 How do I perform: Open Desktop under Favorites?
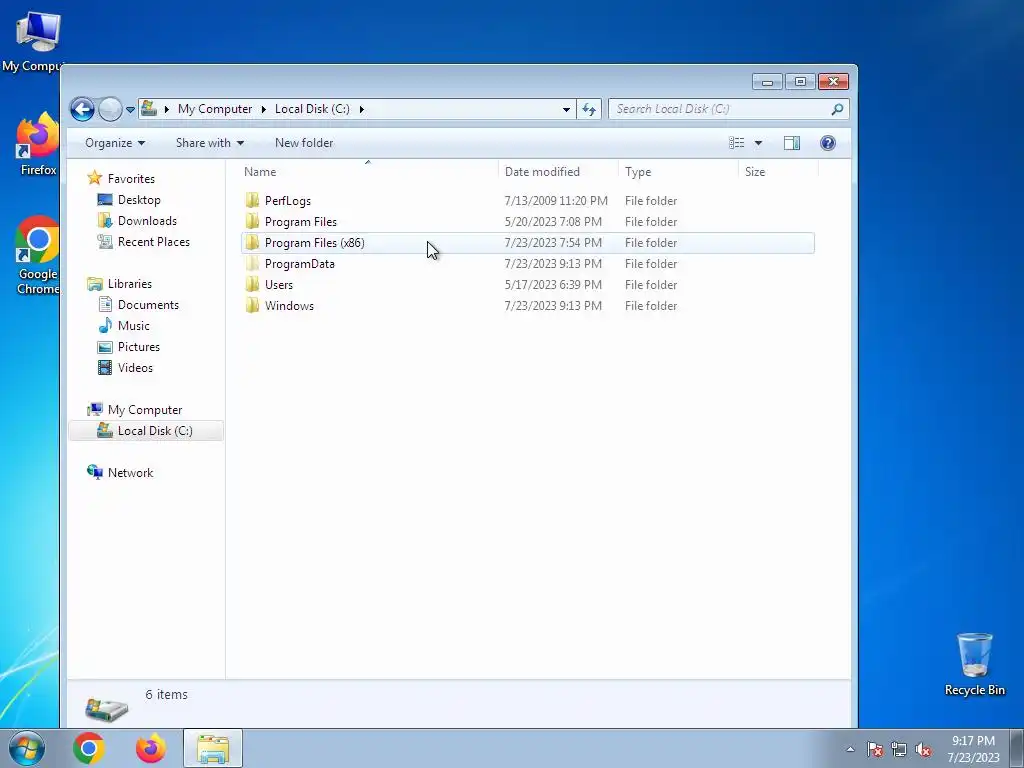139,200
